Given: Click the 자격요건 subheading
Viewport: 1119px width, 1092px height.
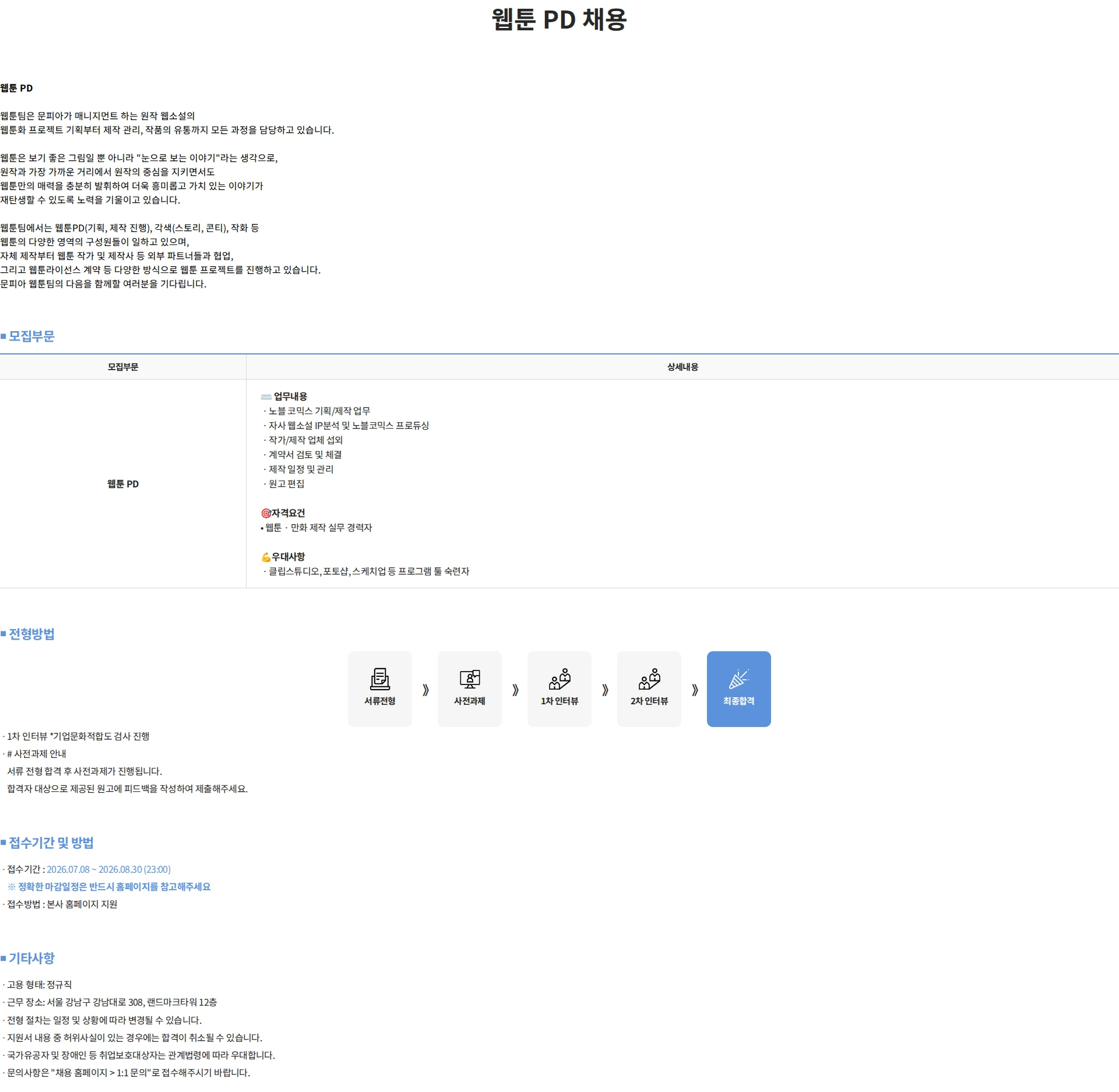Looking at the screenshot, I should pyautogui.click(x=288, y=513).
